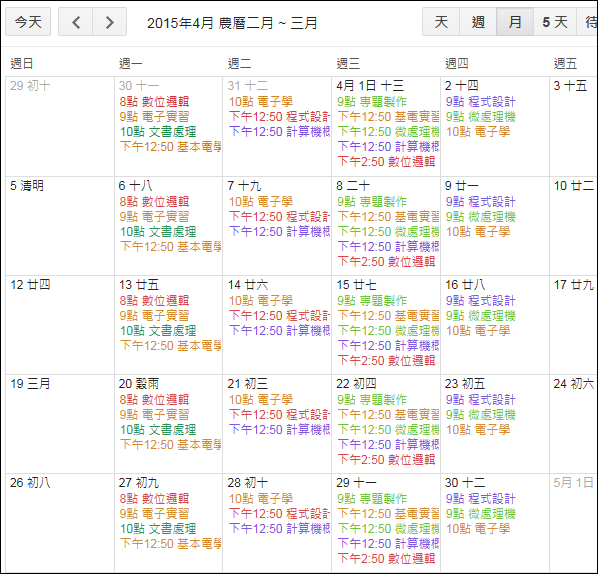This screenshot has width=598, height=574.
Task: Open the 下午2:50 數位邏輯 event on April 29
Action: [386, 559]
